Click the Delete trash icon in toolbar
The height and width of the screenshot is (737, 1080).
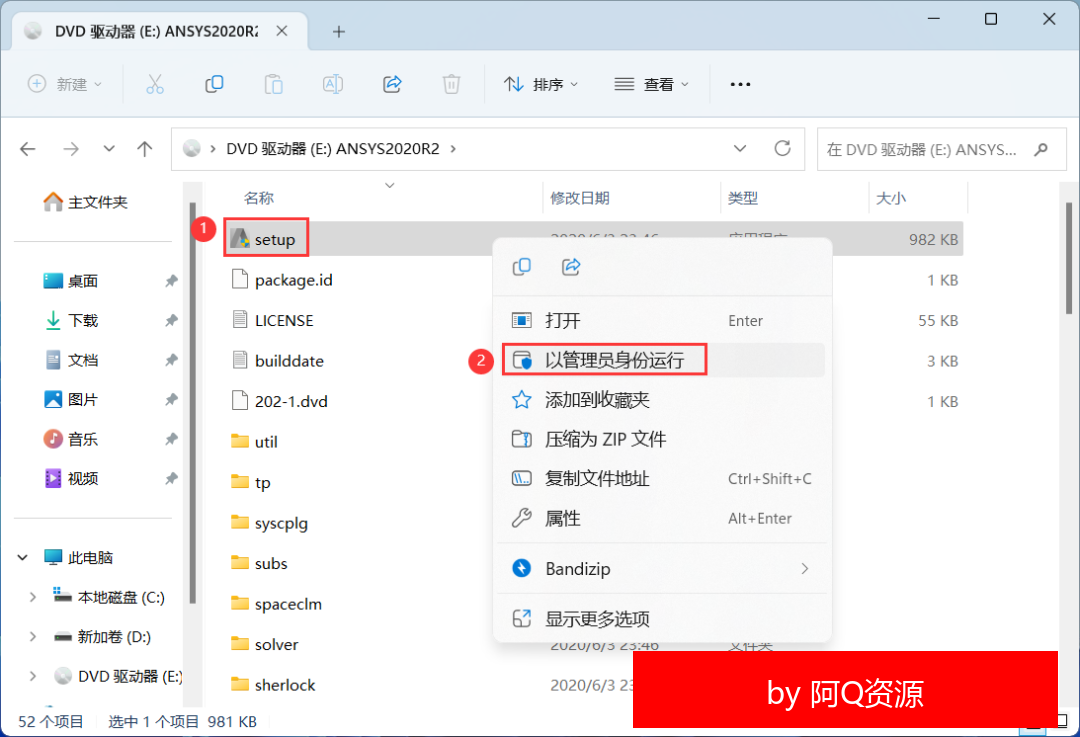[x=451, y=84]
